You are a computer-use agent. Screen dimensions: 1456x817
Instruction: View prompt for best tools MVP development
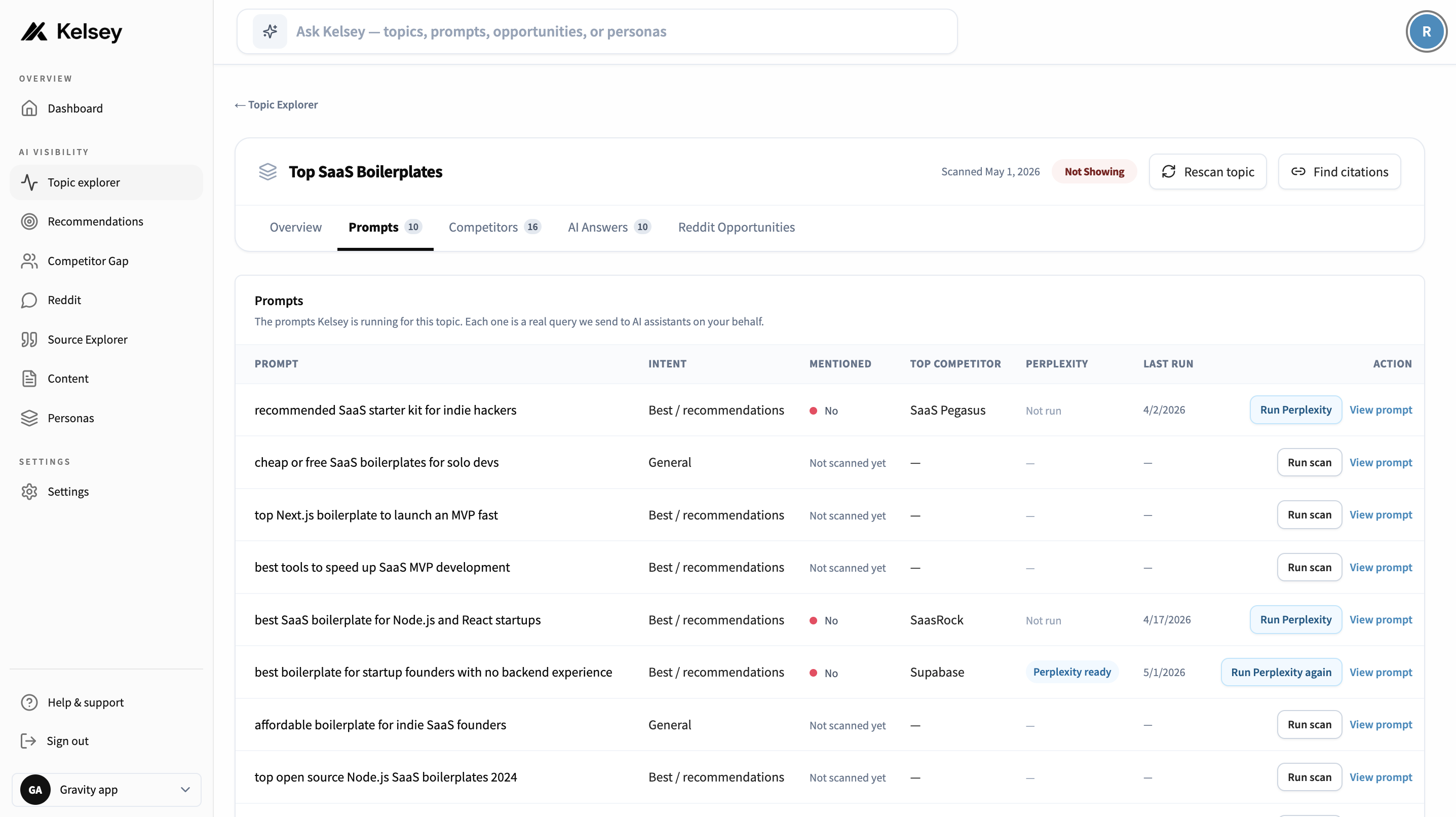pyautogui.click(x=1380, y=567)
